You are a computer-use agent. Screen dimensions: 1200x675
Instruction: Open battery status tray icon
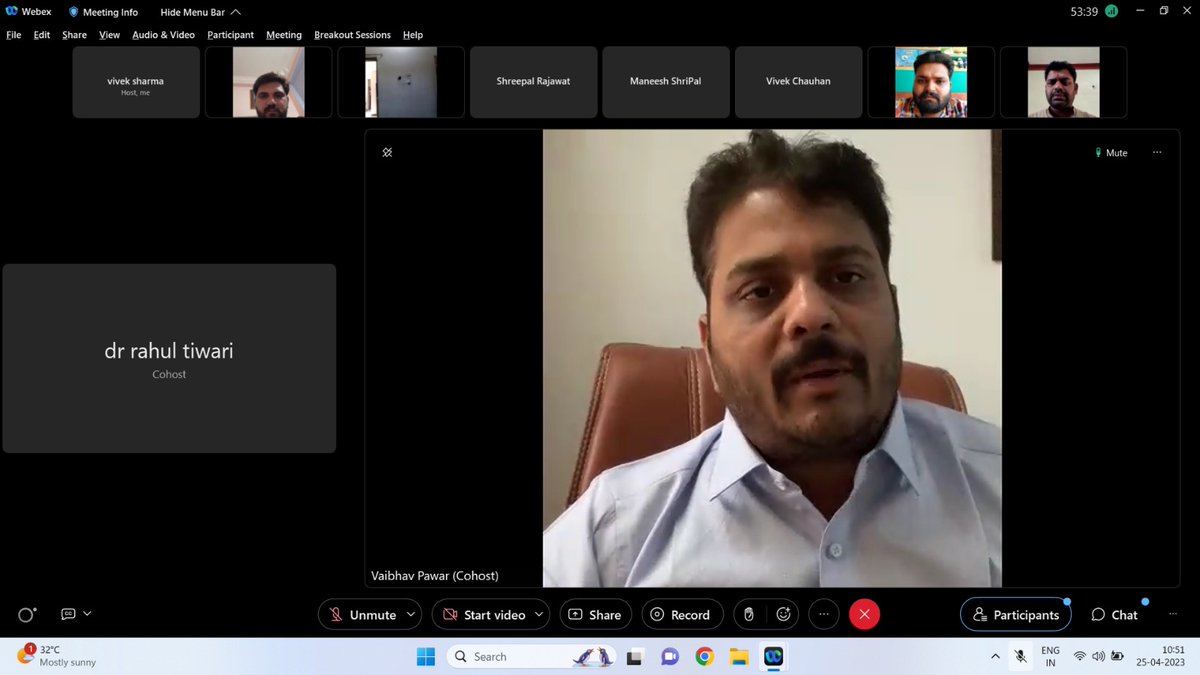click(1118, 657)
